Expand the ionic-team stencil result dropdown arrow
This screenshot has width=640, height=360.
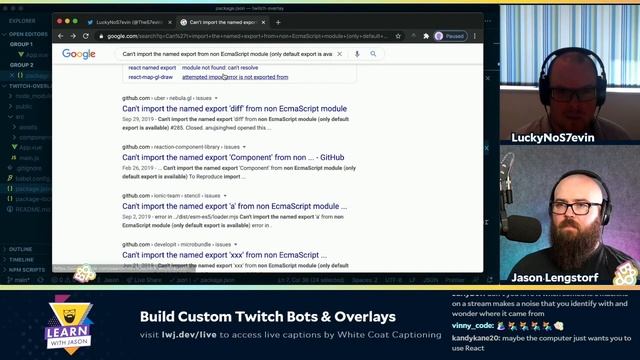click(224, 196)
